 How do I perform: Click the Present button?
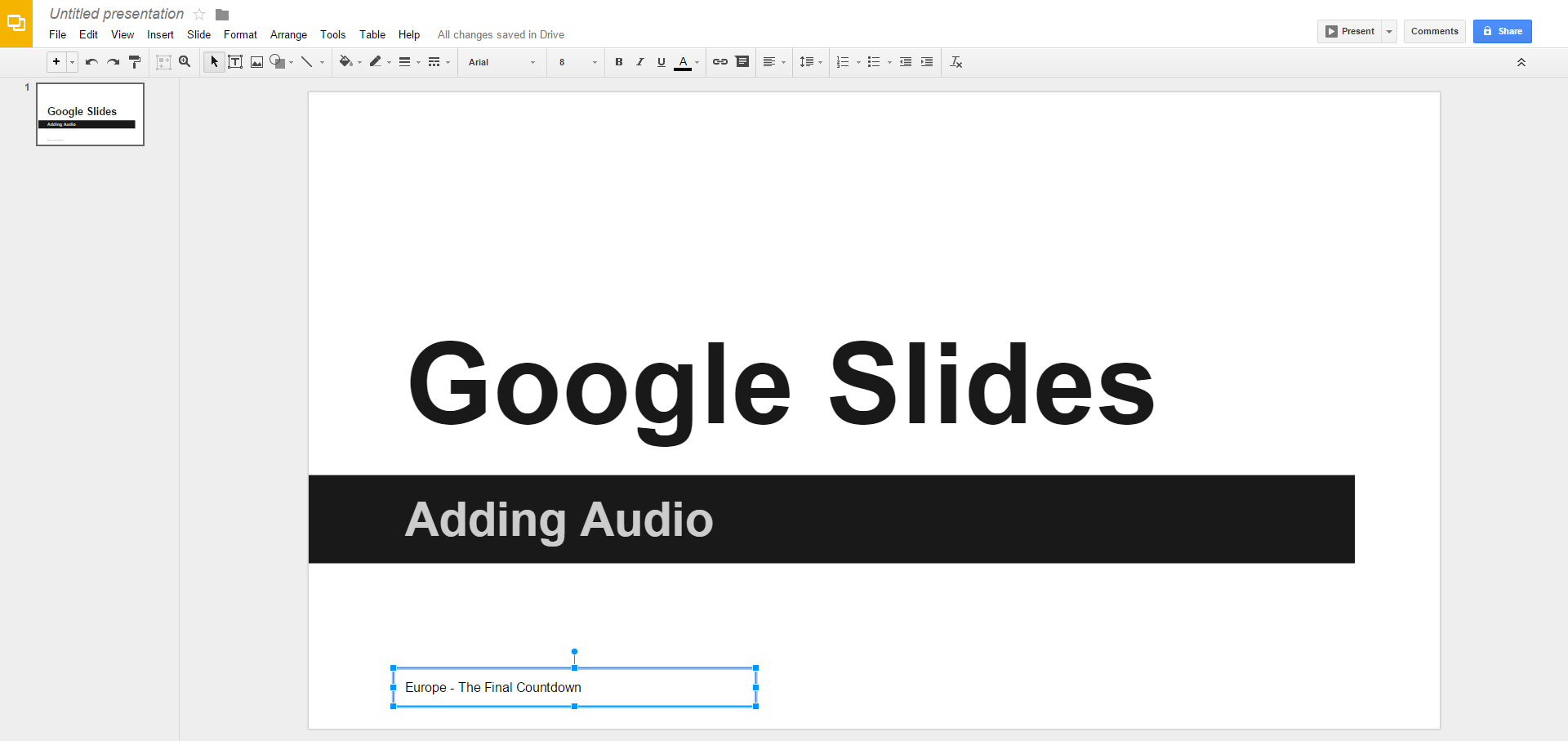point(1350,31)
